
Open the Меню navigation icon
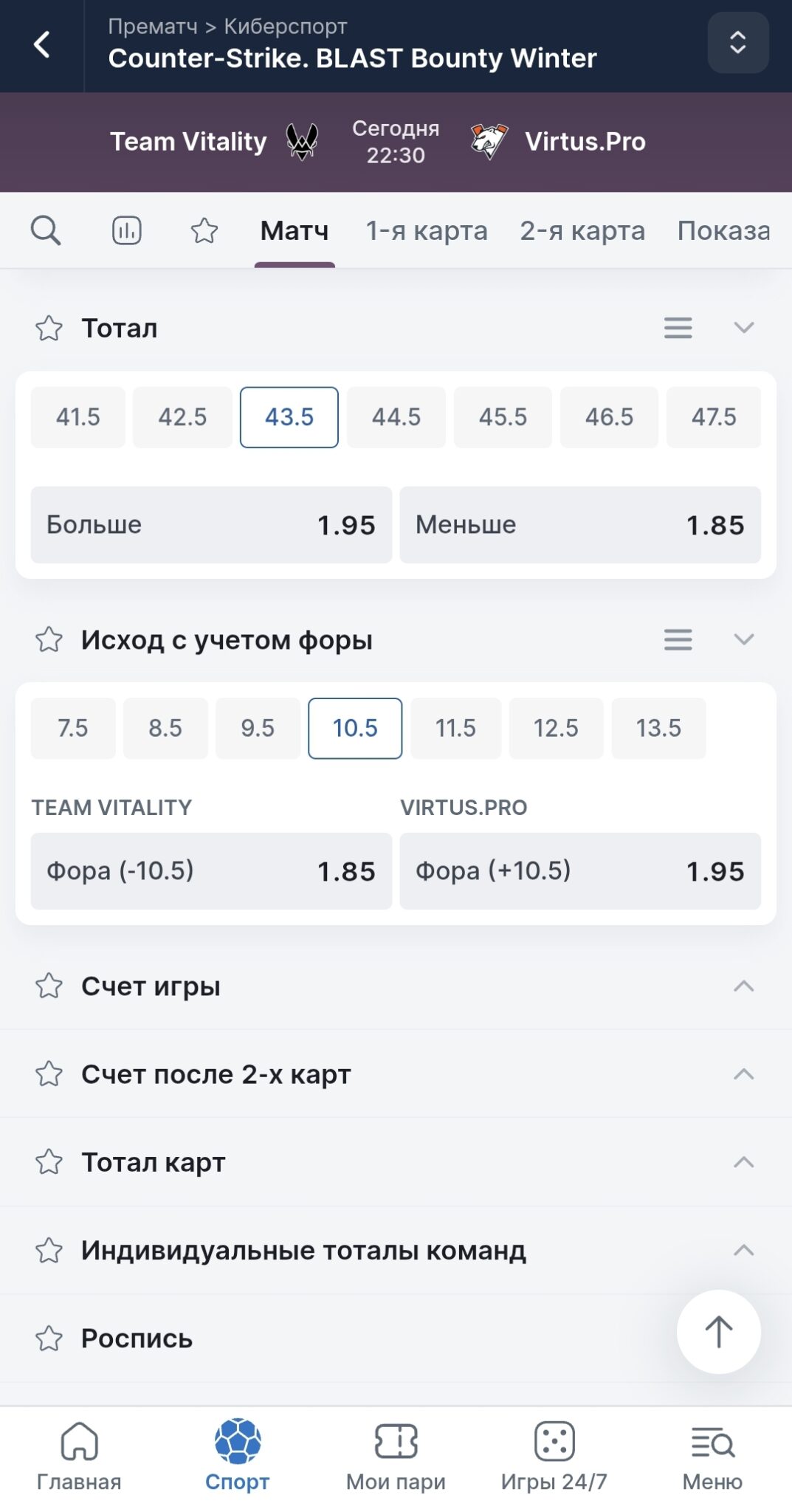pos(712,1454)
